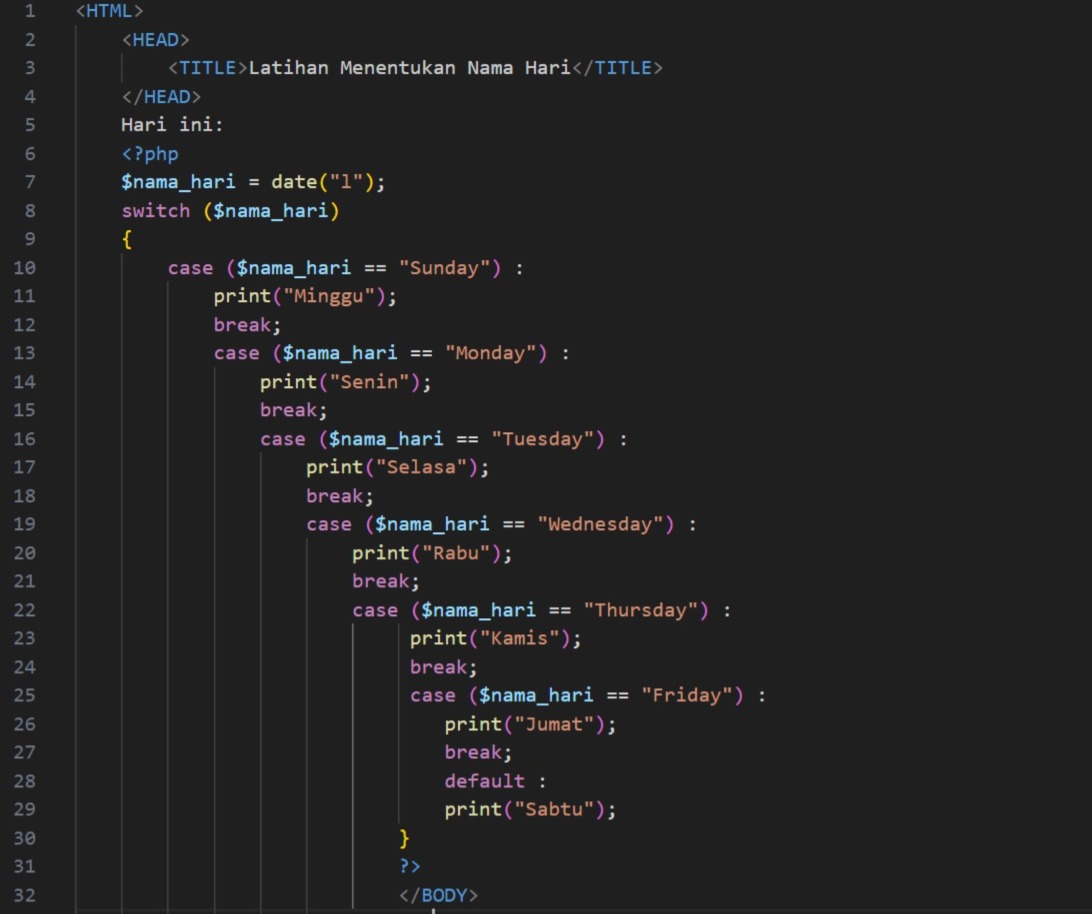This screenshot has width=1092, height=914.
Task: Place cursor in title text "Latihan Menentukan Nama Hari"
Action: click(x=408, y=68)
